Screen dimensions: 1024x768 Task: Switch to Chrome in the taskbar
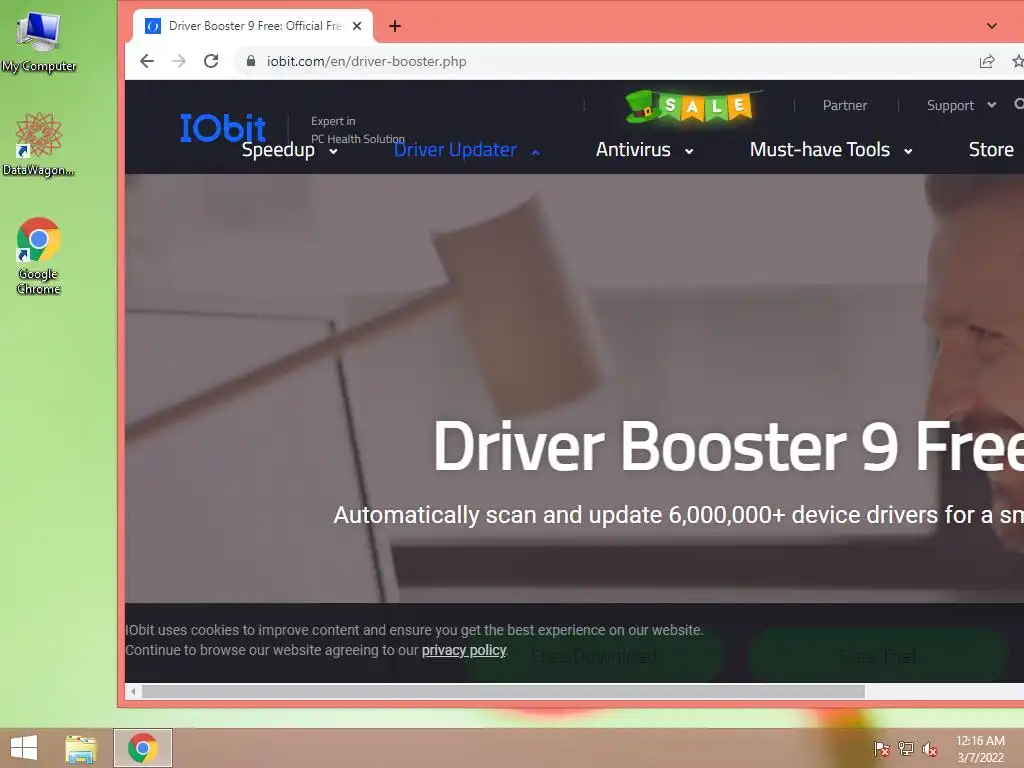(x=142, y=748)
